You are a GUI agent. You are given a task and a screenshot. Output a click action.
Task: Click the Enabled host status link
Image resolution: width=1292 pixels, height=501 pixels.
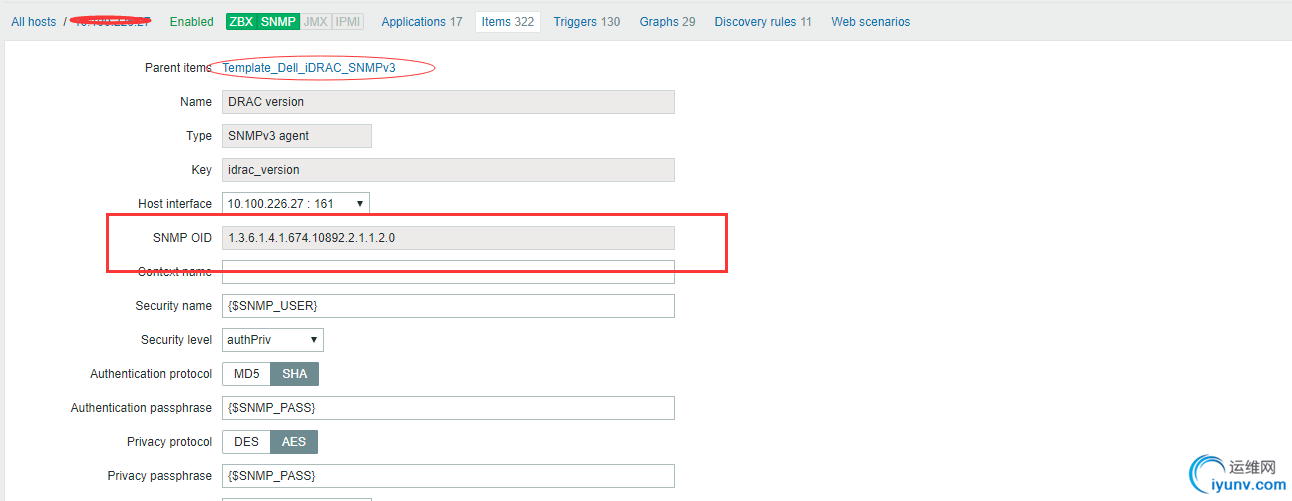click(191, 22)
